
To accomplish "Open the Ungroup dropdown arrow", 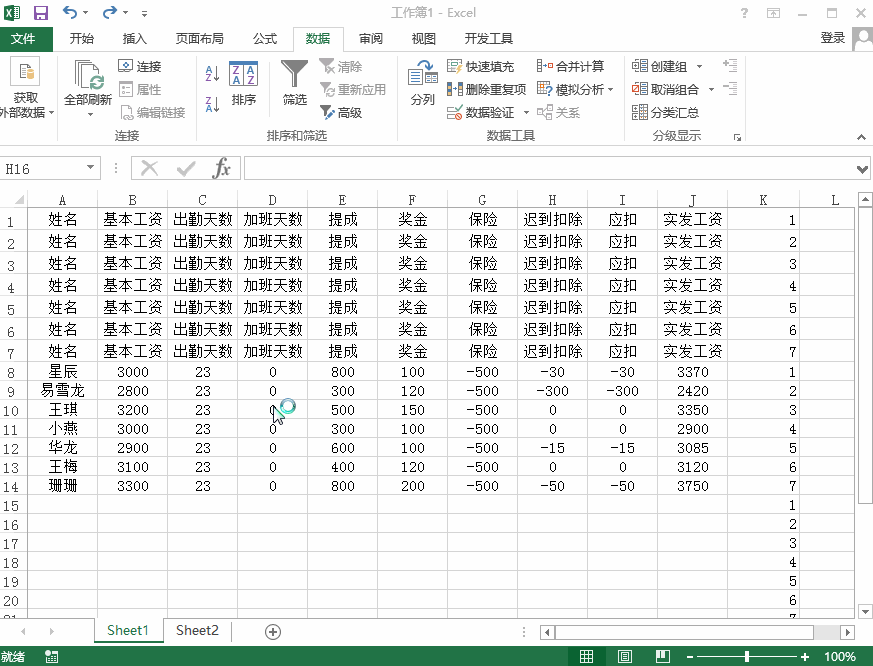I will (711, 89).
